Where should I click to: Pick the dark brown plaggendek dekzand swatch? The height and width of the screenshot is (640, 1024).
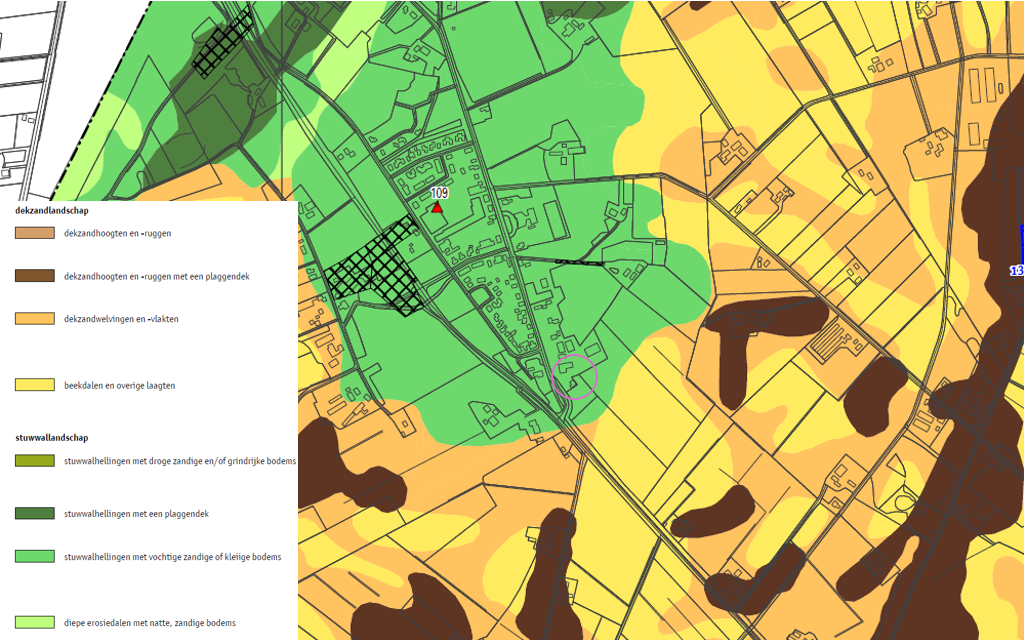point(35,276)
